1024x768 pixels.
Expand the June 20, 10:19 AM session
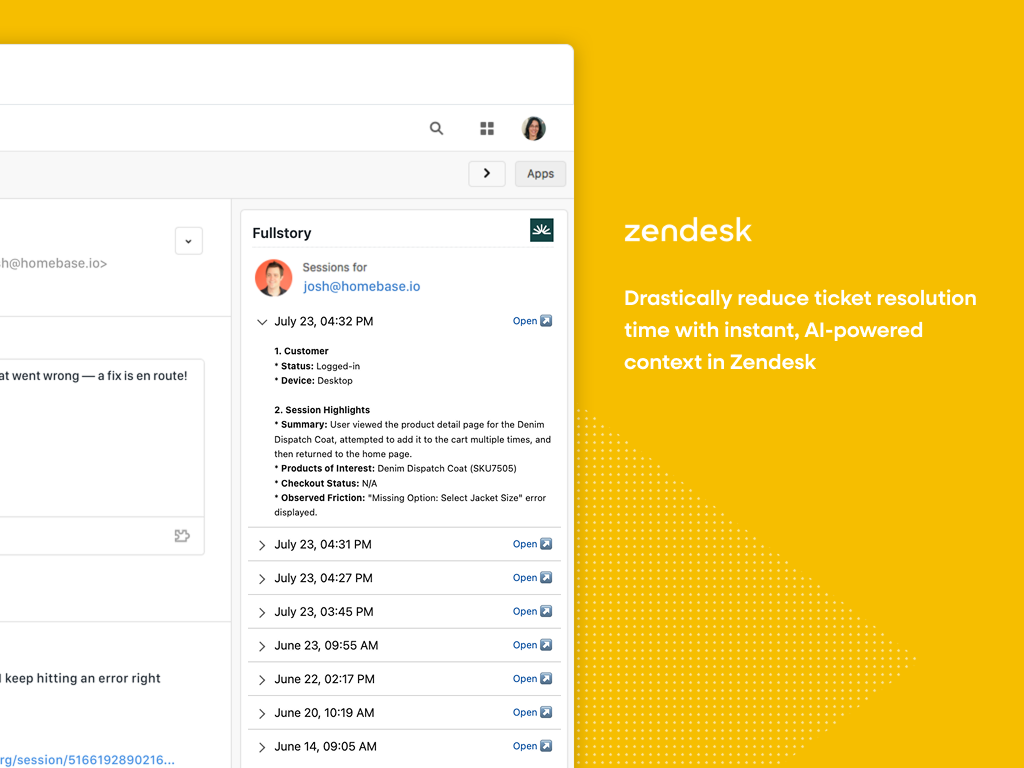click(262, 714)
